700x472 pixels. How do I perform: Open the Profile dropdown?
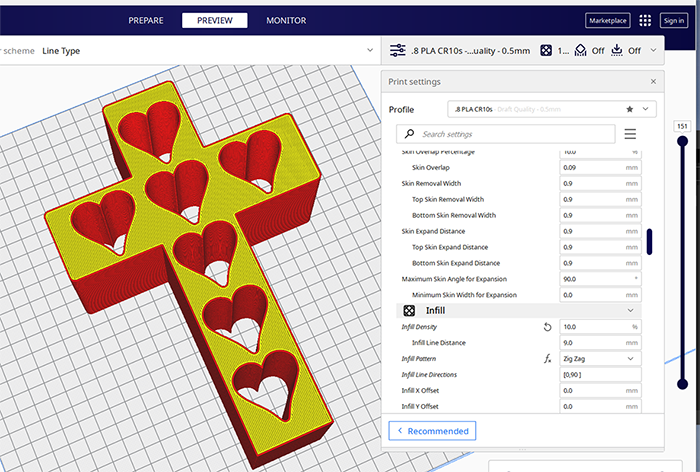(552, 108)
